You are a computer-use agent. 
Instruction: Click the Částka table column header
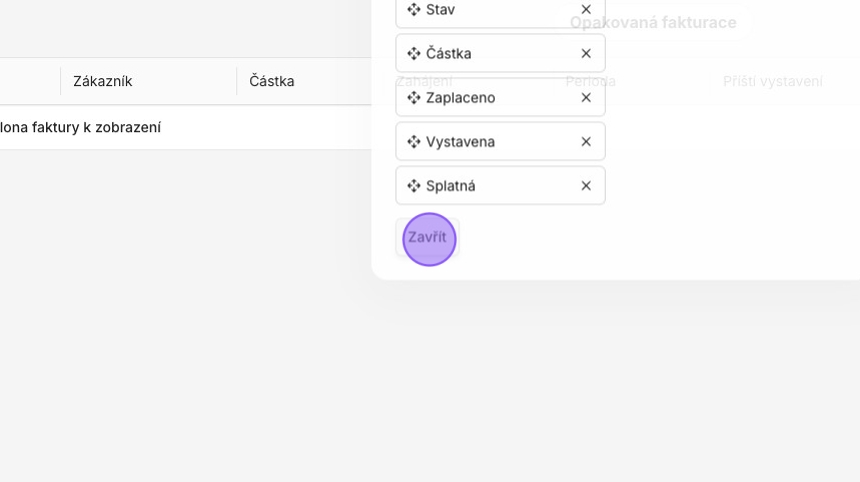(x=271, y=81)
